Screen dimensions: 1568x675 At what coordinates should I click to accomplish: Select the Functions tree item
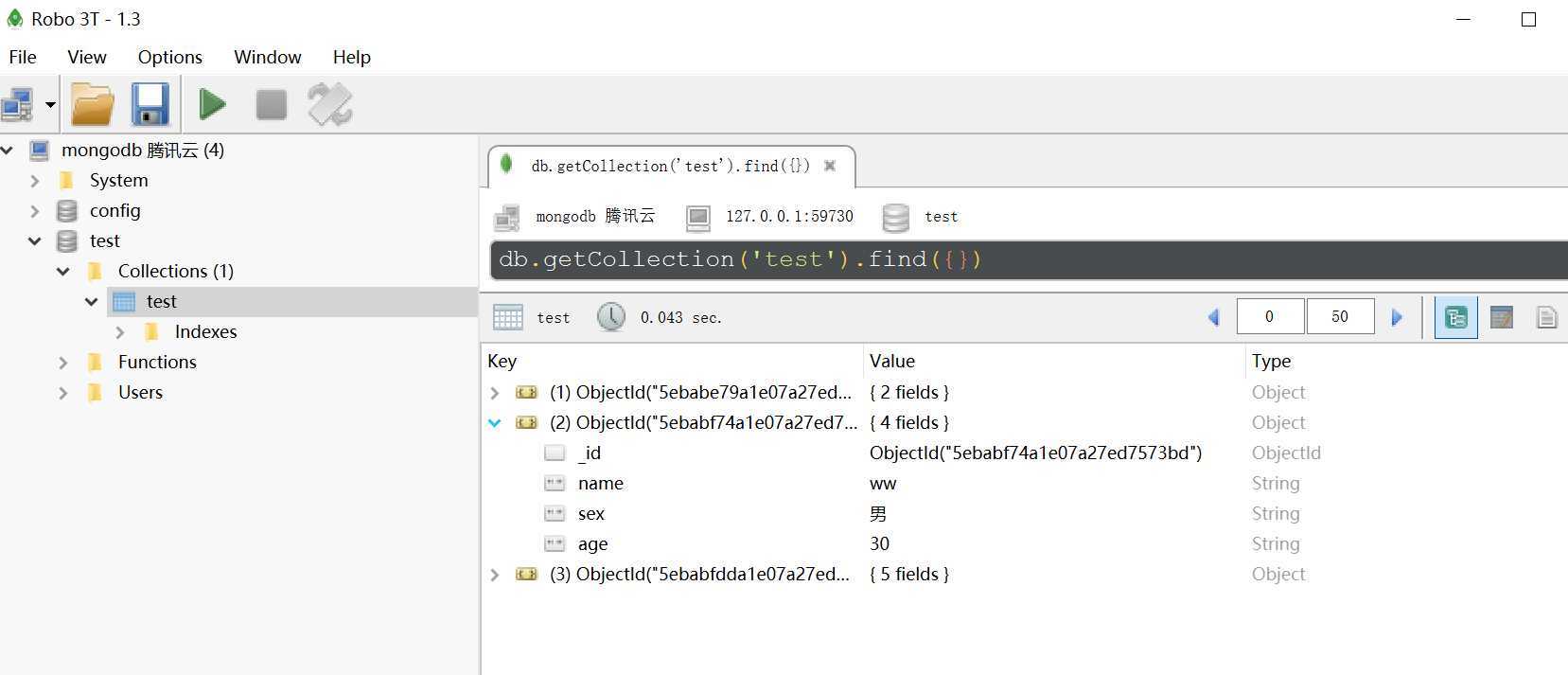coord(157,362)
